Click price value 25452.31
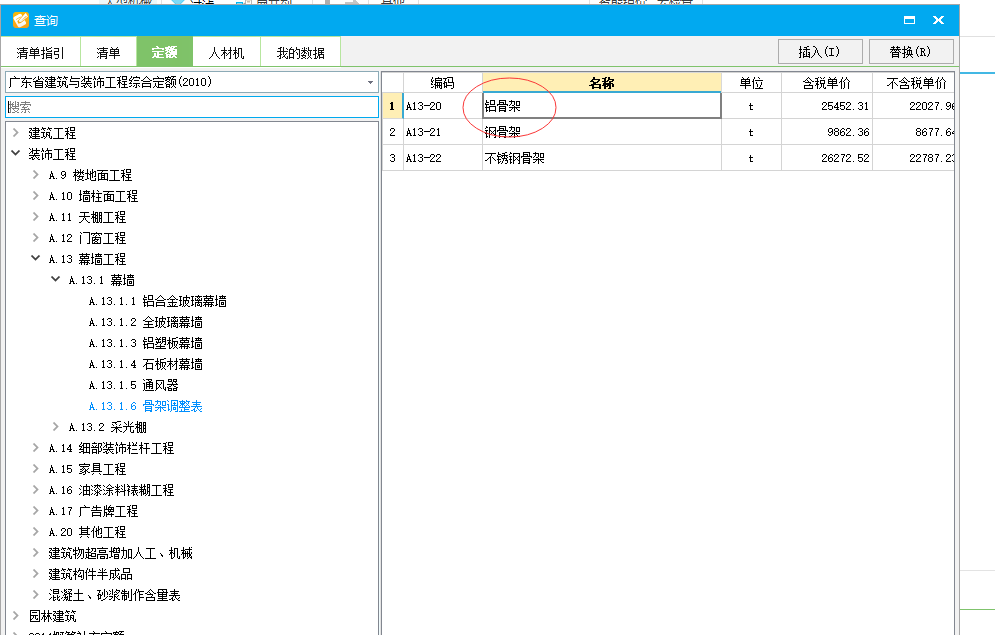This screenshot has height=635, width=995. coord(845,106)
